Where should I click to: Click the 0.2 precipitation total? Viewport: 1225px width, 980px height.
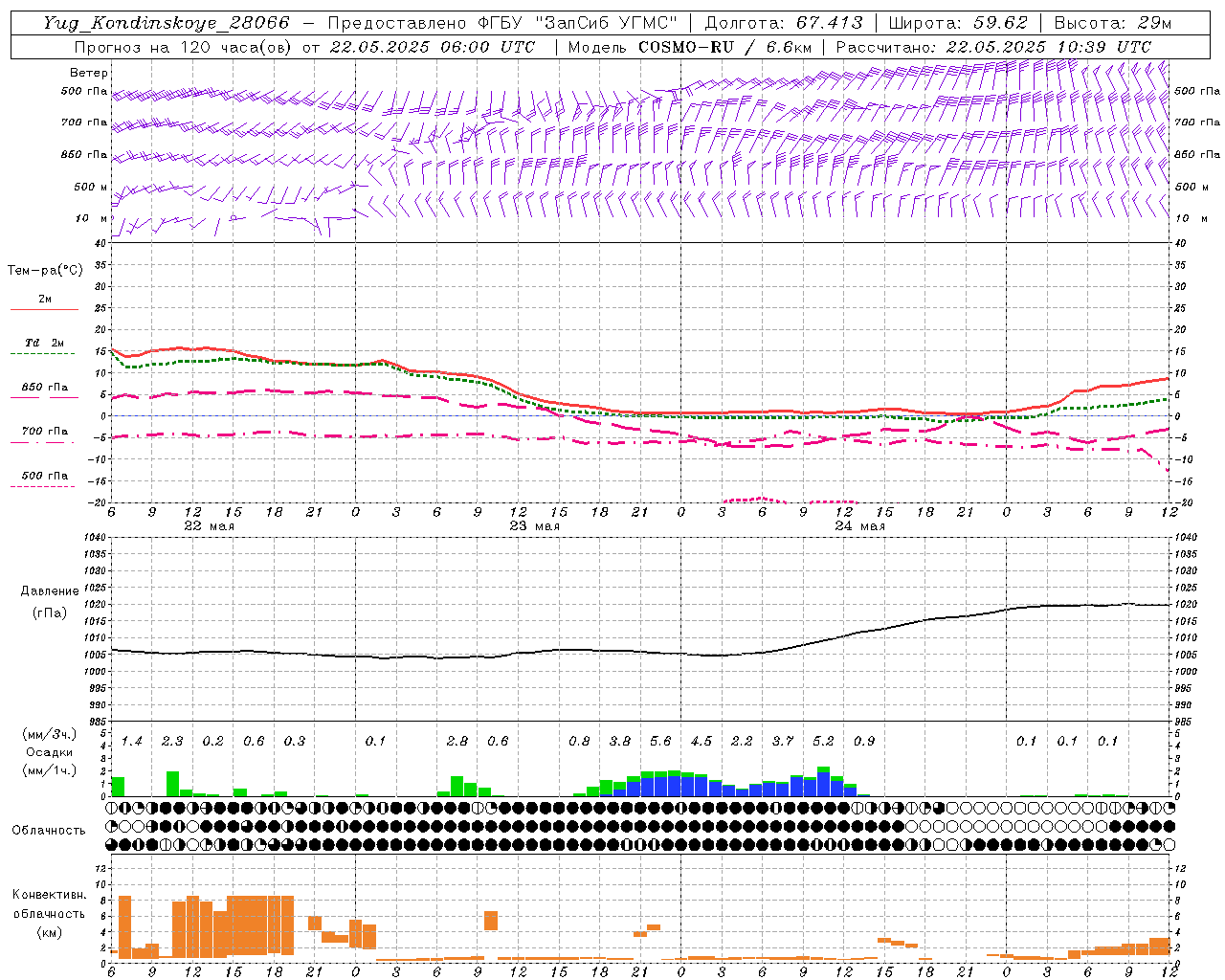click(213, 741)
